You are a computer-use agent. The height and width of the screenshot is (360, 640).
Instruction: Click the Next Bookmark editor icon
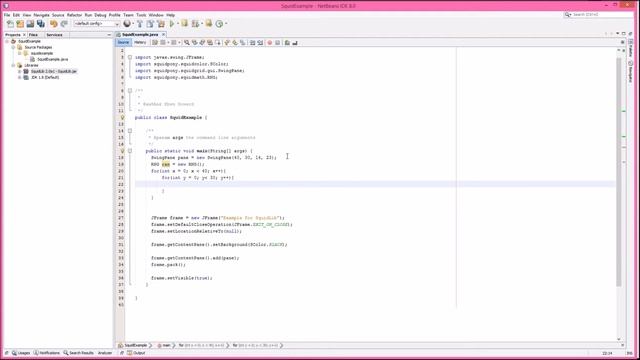point(235,42)
